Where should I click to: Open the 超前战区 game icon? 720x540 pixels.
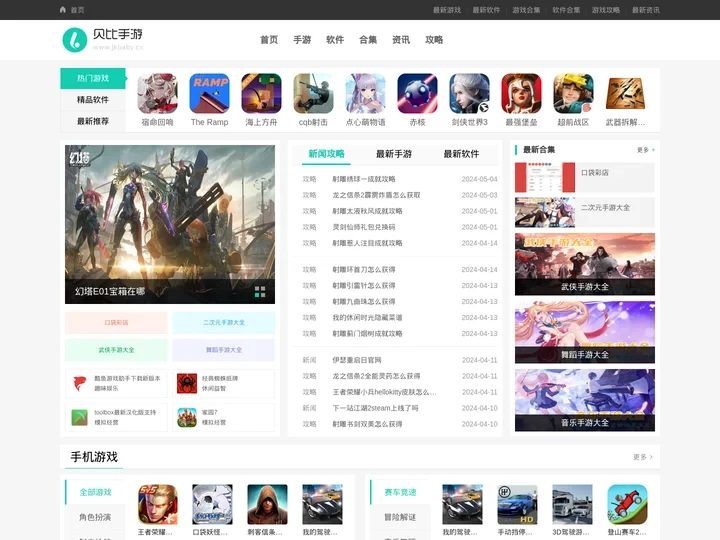[x=574, y=94]
